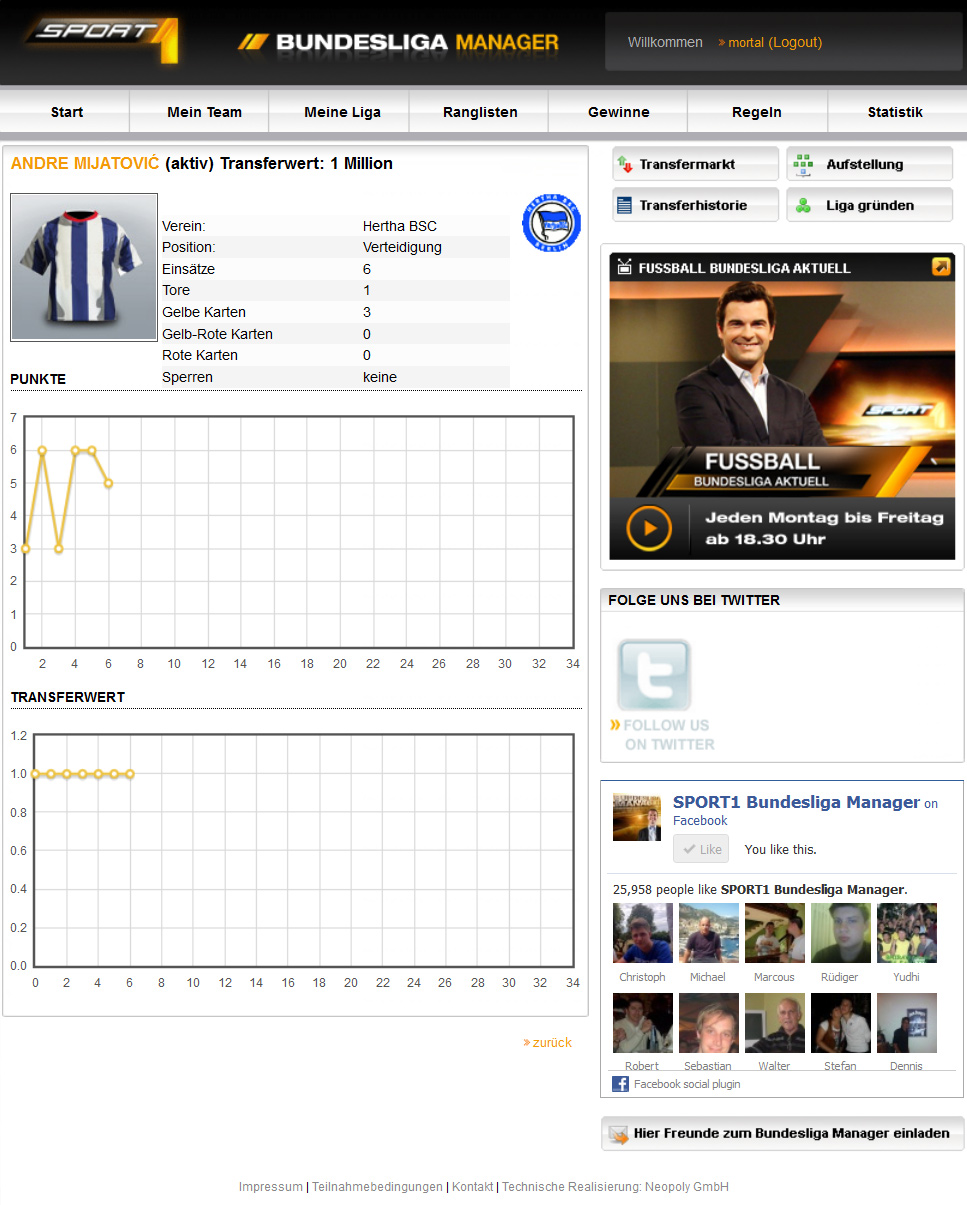Play the Fussball Bundesliga Aktuell video

click(649, 528)
